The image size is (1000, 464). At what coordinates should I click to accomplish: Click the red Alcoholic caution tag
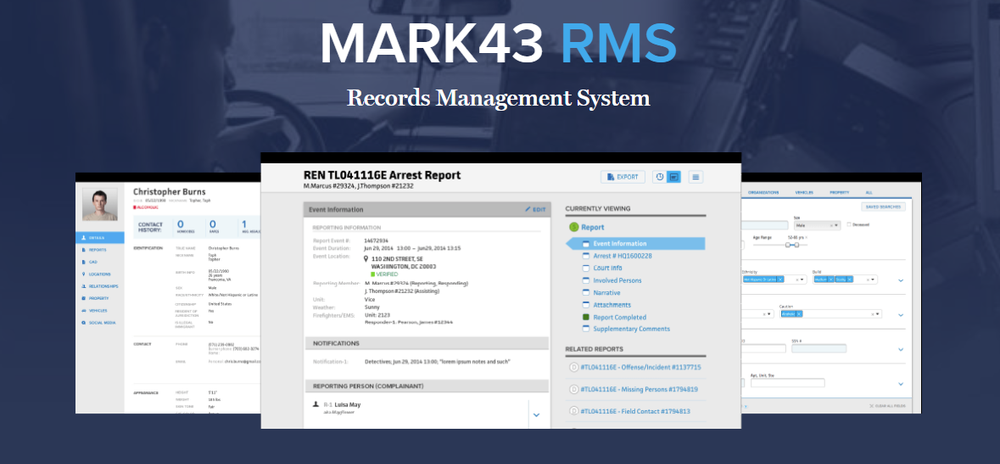(x=145, y=207)
